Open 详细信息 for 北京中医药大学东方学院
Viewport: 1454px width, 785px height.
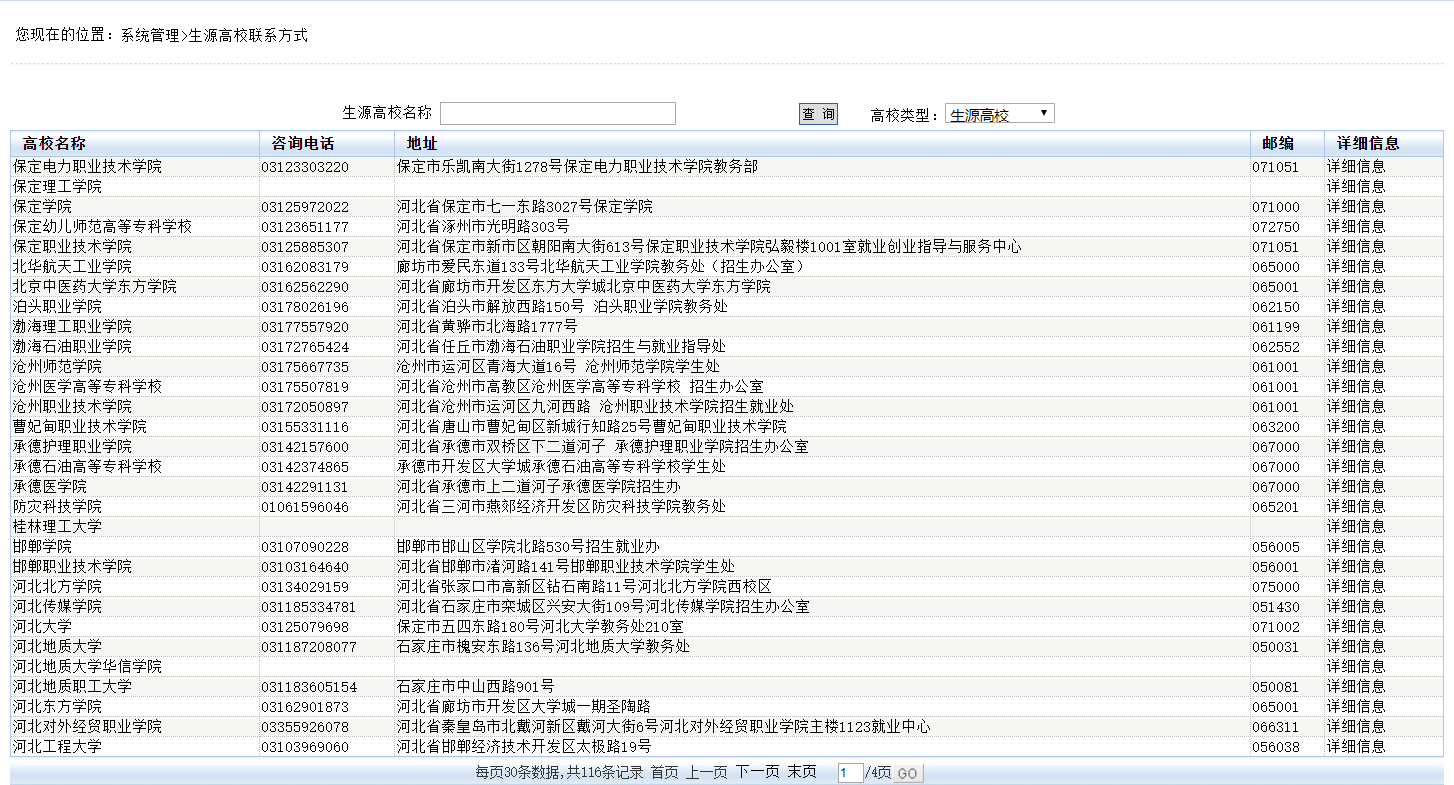[1356, 287]
